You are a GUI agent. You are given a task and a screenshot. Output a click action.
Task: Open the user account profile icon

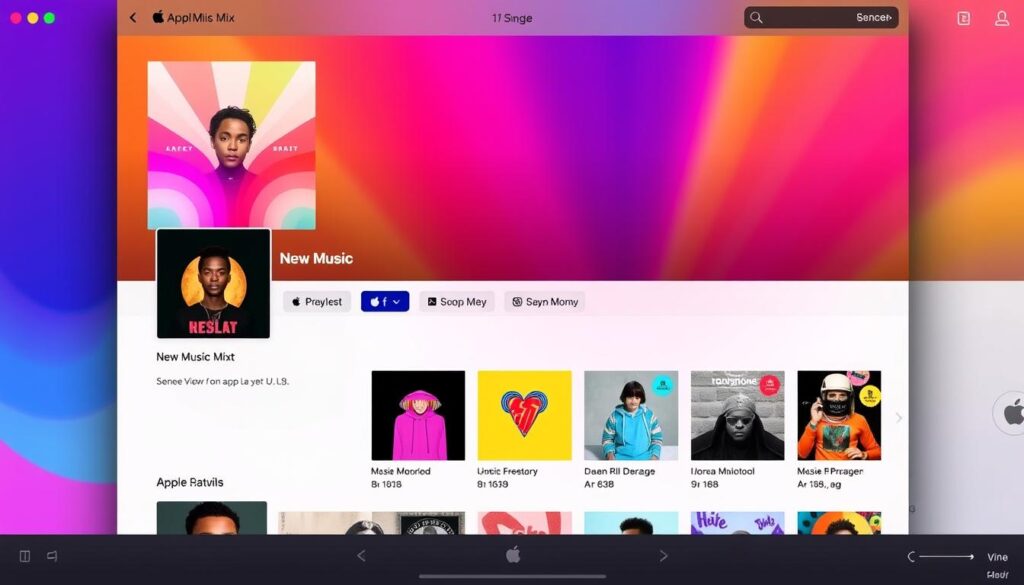[1002, 18]
